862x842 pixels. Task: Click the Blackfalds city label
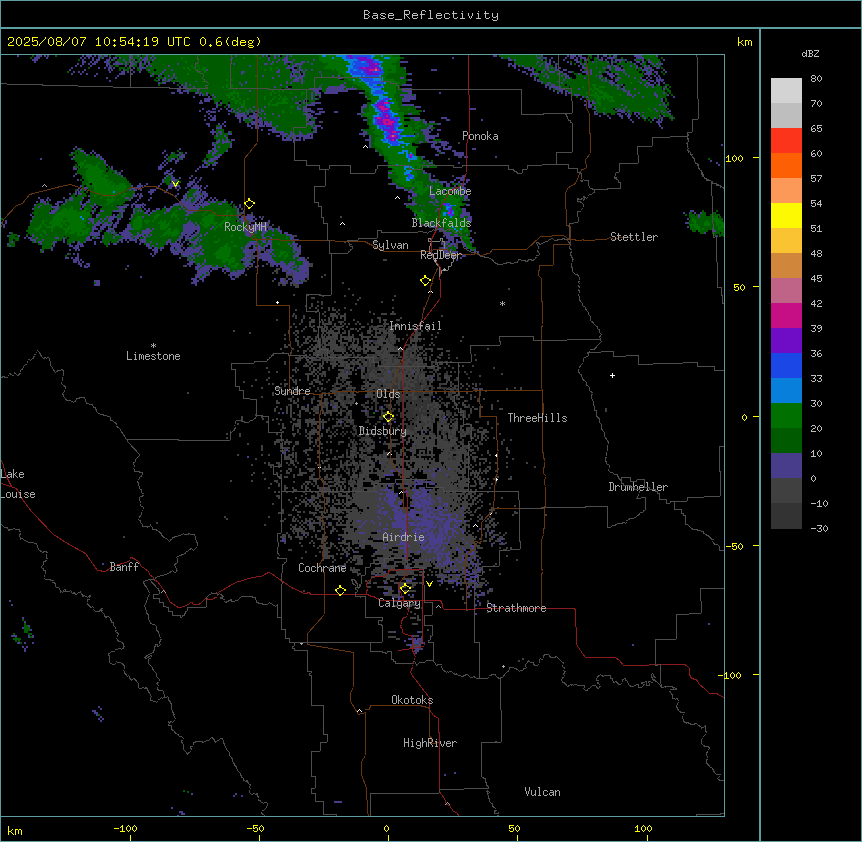441,223
